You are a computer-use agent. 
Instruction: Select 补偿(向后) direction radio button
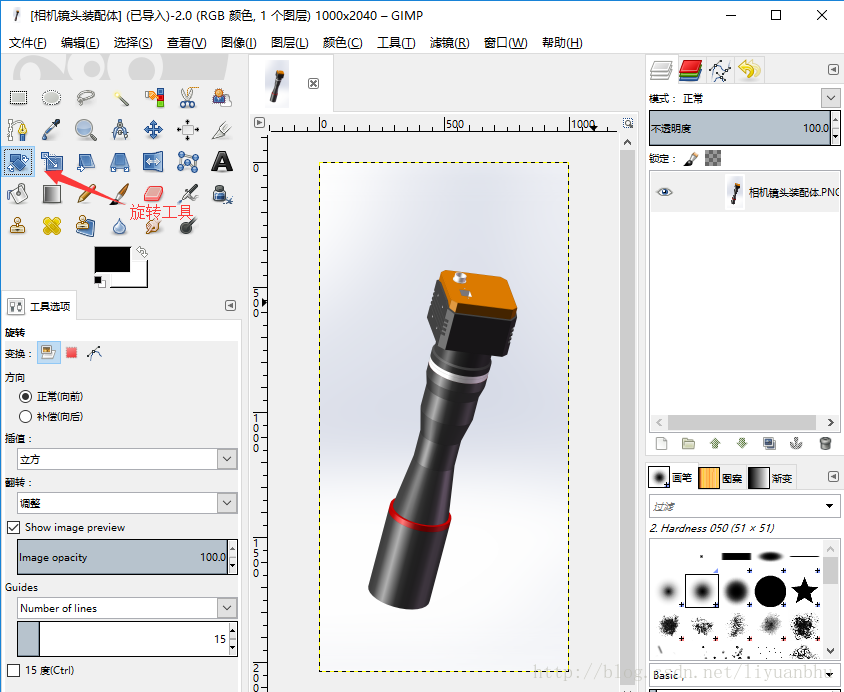(25, 416)
